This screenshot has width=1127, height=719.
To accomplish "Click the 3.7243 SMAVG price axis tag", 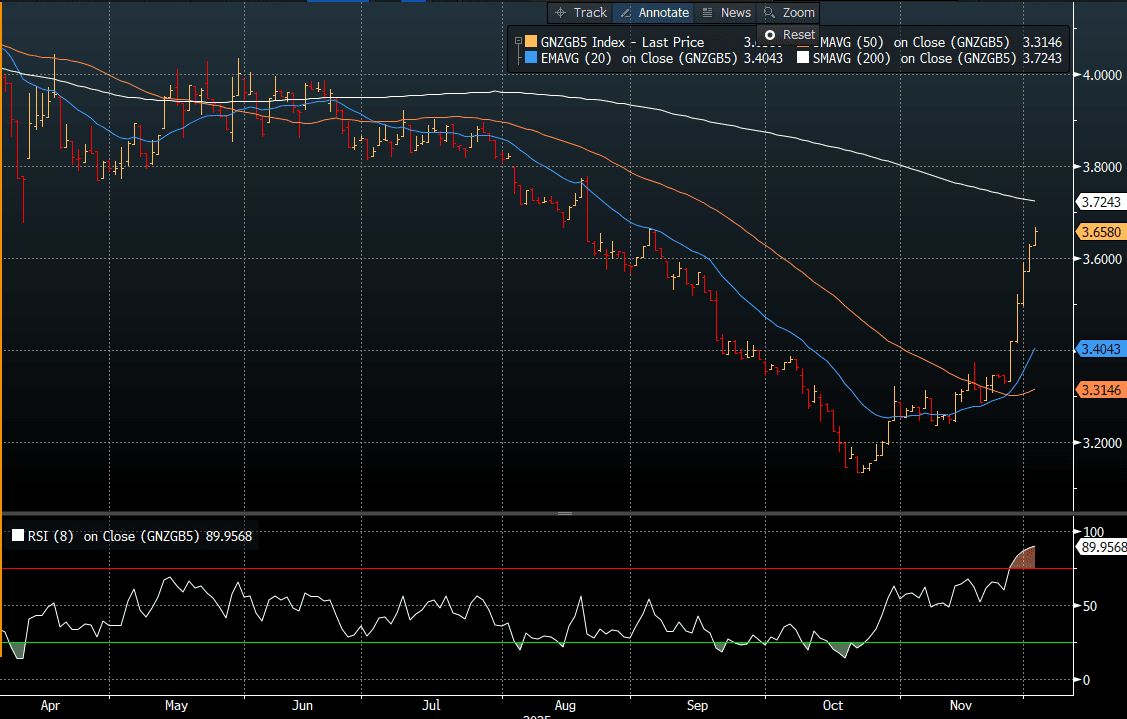I will click(1101, 202).
